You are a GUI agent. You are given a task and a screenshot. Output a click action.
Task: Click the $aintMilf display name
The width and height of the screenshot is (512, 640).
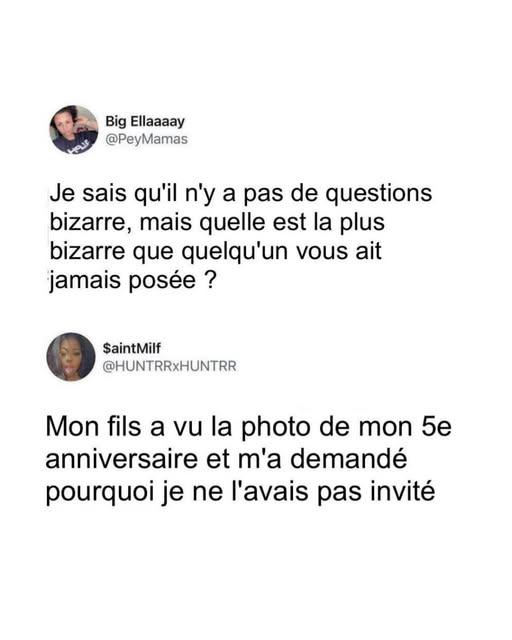[x=132, y=348]
